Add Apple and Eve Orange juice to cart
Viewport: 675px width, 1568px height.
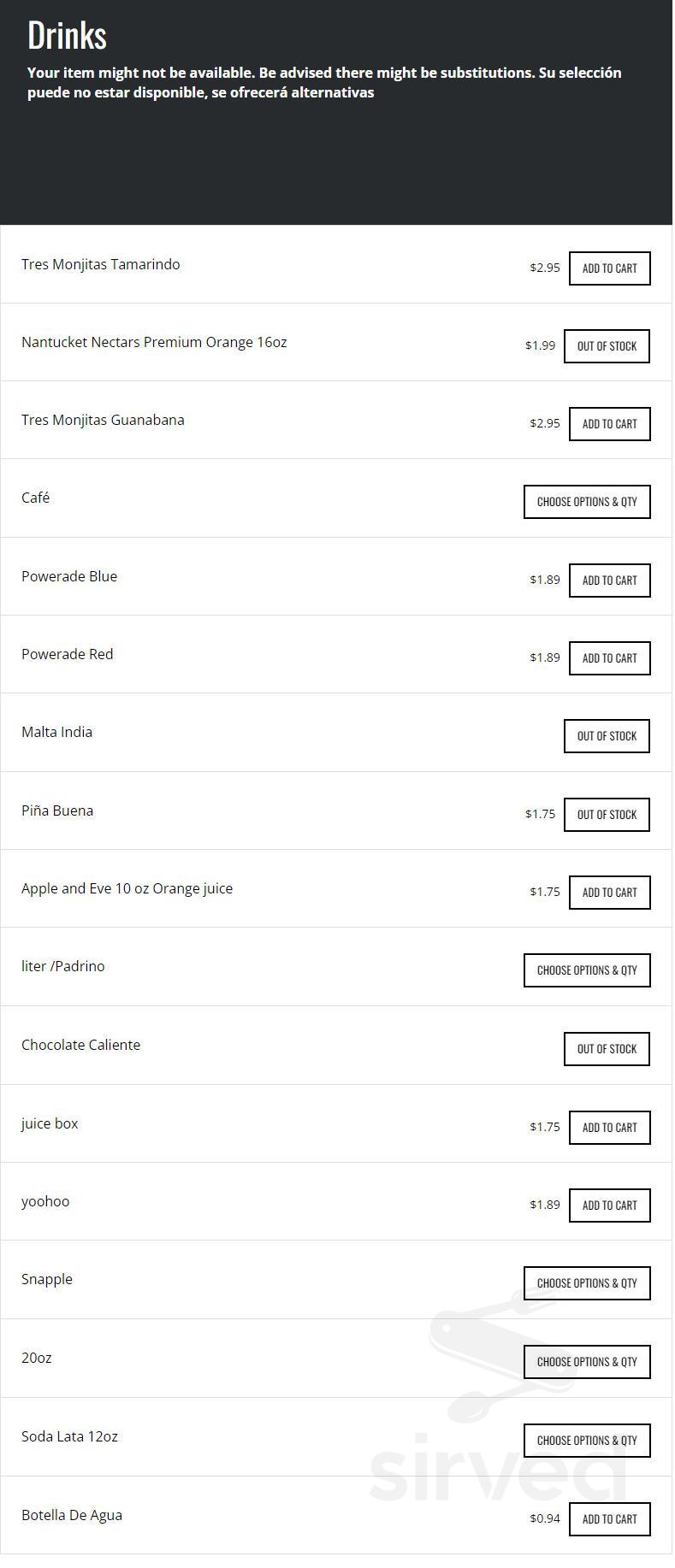(x=609, y=893)
